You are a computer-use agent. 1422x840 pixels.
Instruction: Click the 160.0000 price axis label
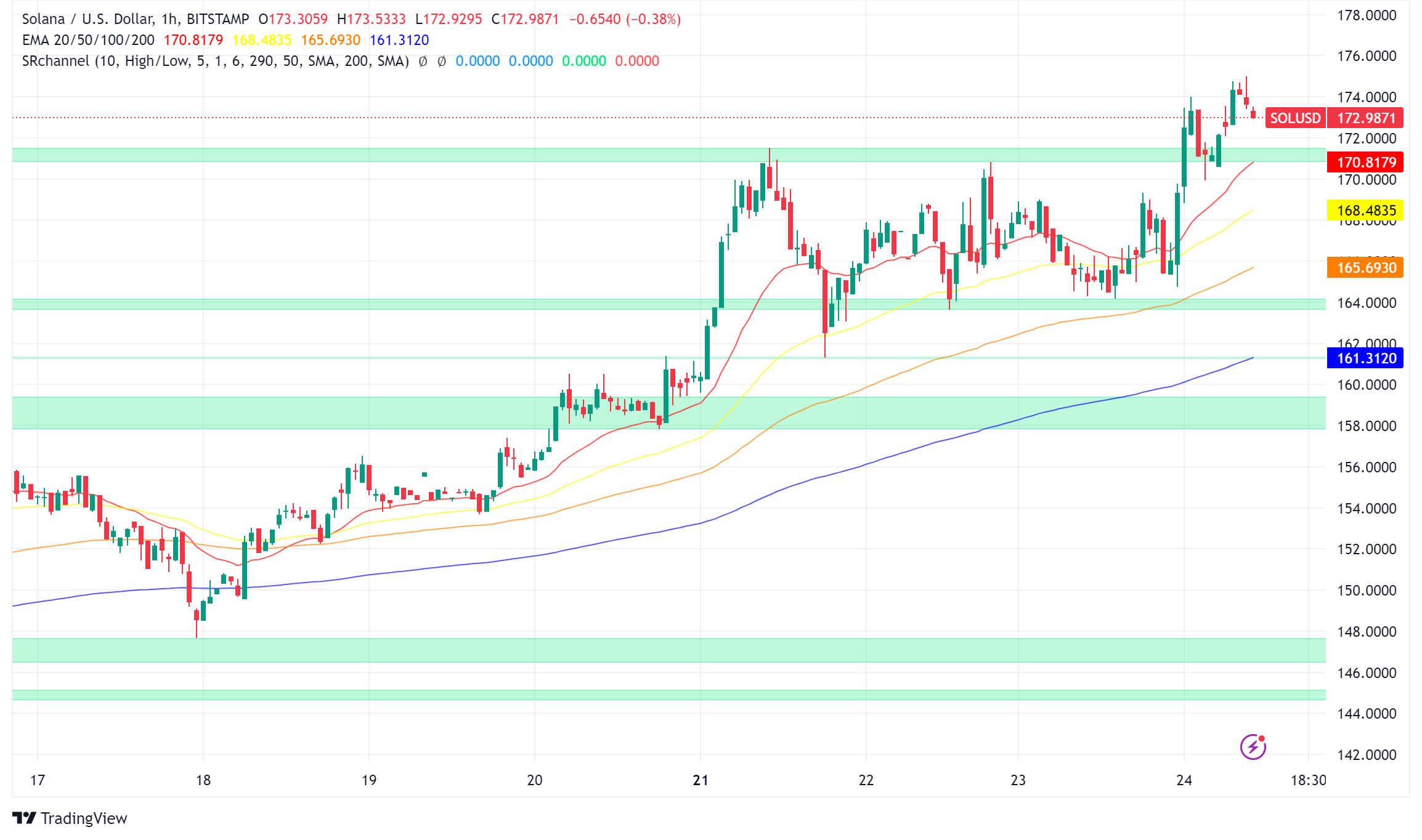[x=1367, y=385]
